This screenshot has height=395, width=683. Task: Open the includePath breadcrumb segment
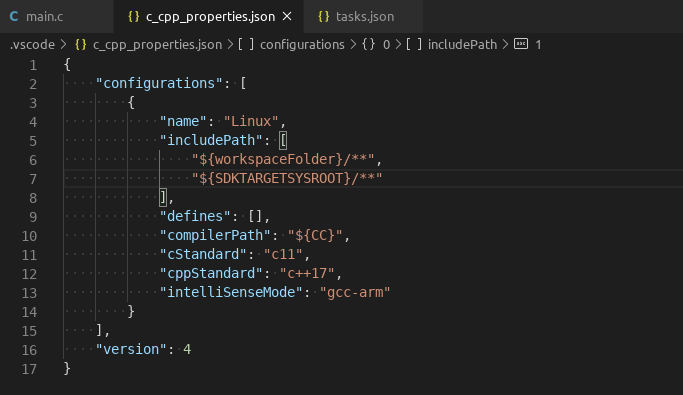click(x=462, y=44)
